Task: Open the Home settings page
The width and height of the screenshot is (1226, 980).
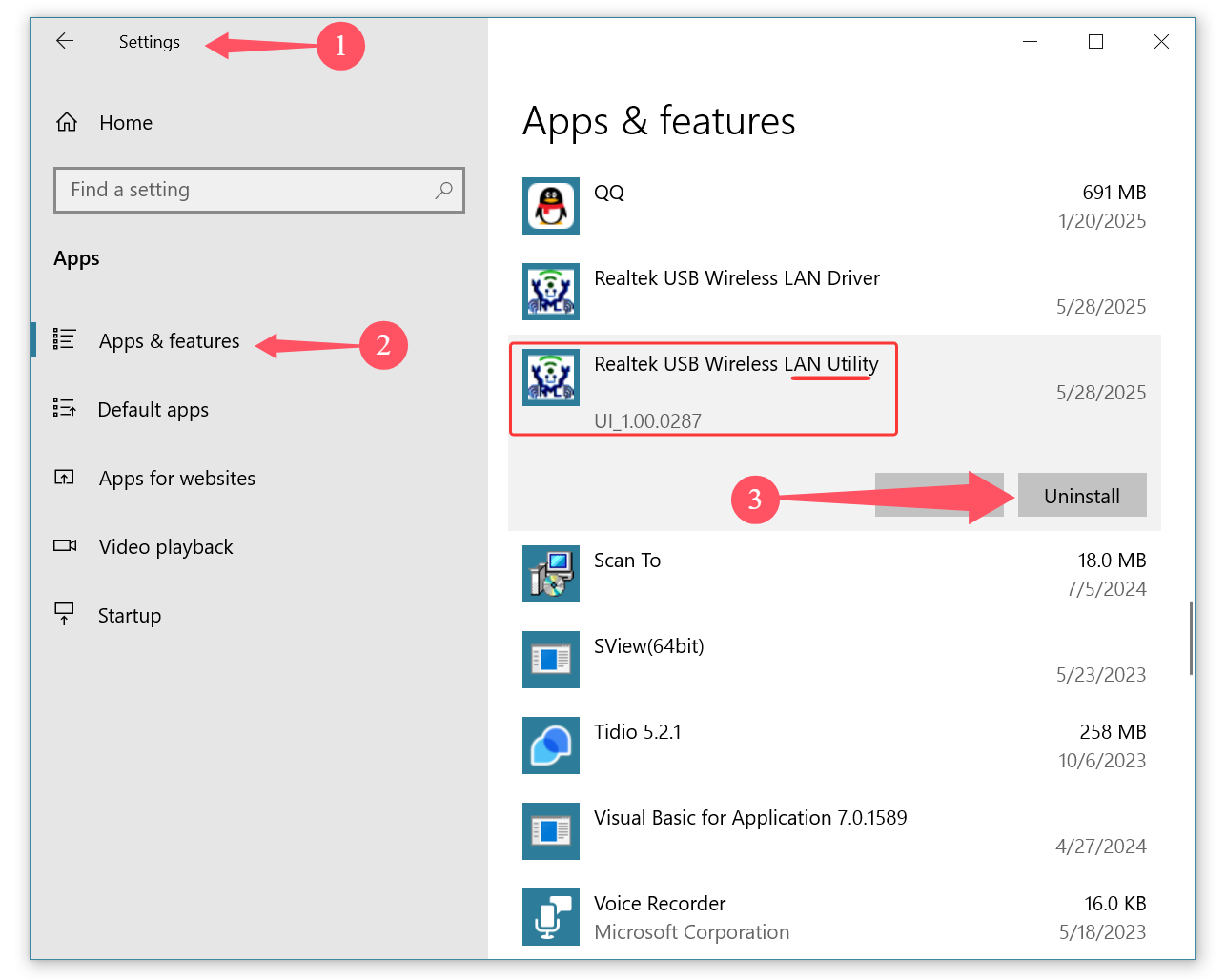Action: (x=125, y=123)
